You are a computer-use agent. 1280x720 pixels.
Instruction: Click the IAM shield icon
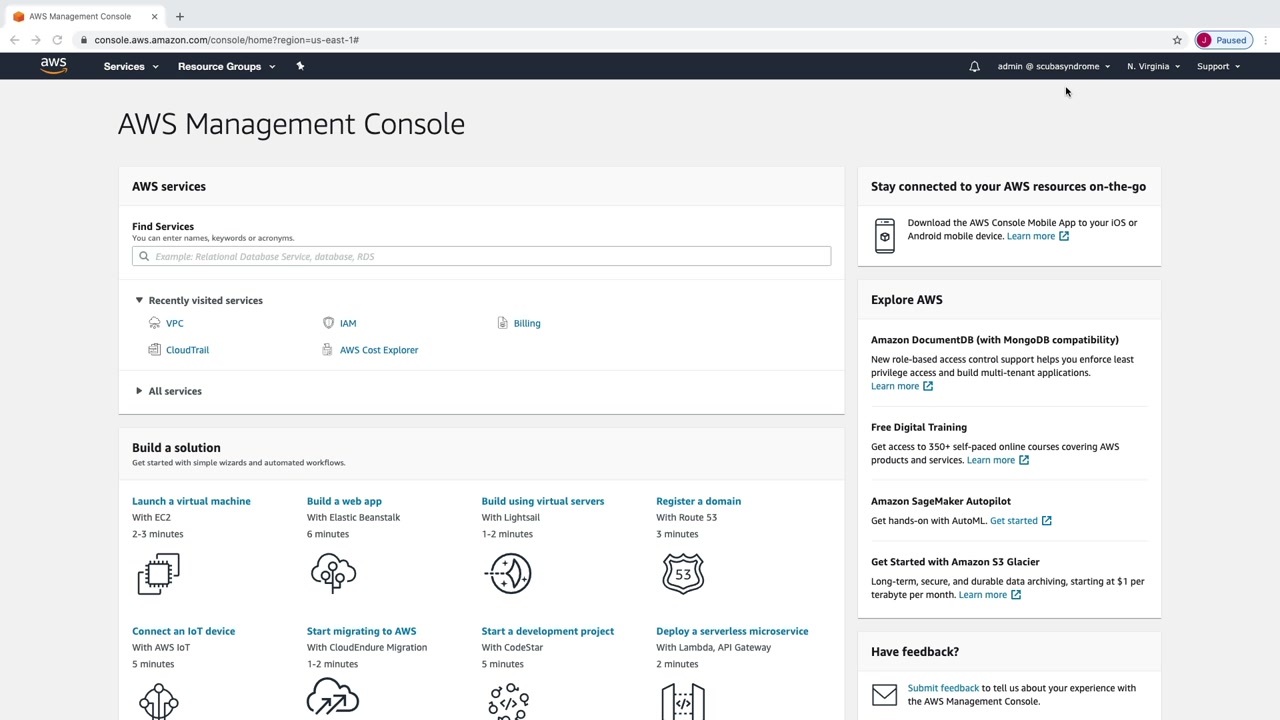pos(328,323)
